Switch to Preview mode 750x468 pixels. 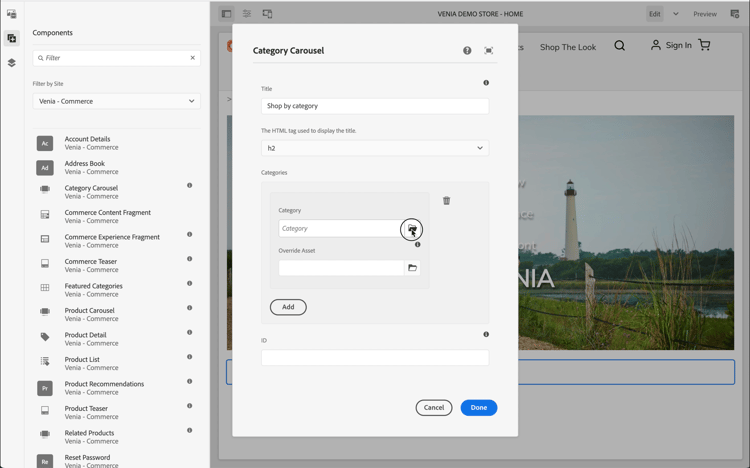click(x=705, y=14)
